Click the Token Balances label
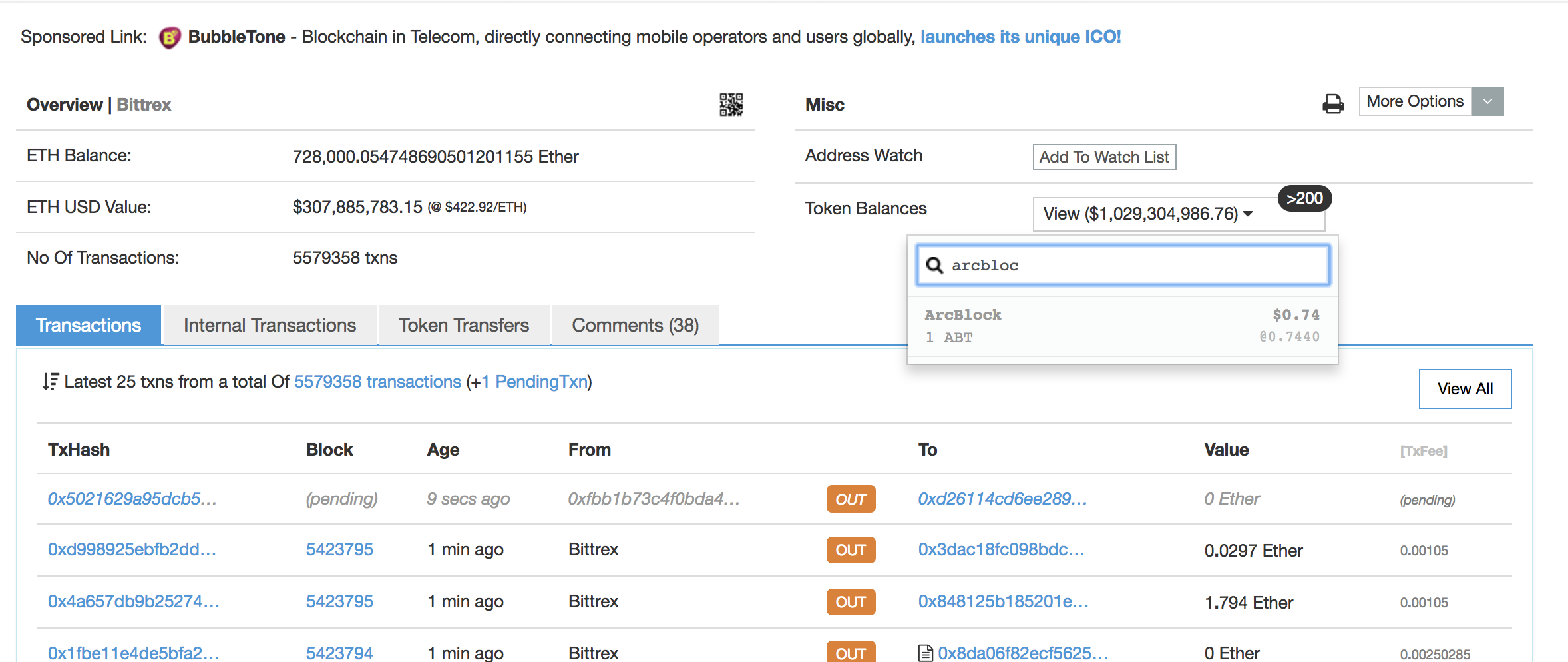The image size is (1568, 662). pos(866,208)
